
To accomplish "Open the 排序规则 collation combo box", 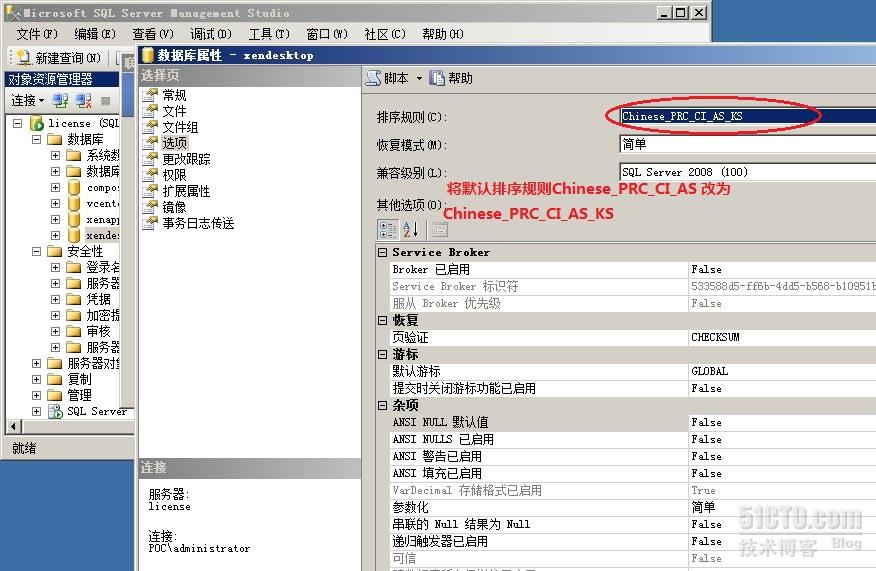I will [748, 116].
